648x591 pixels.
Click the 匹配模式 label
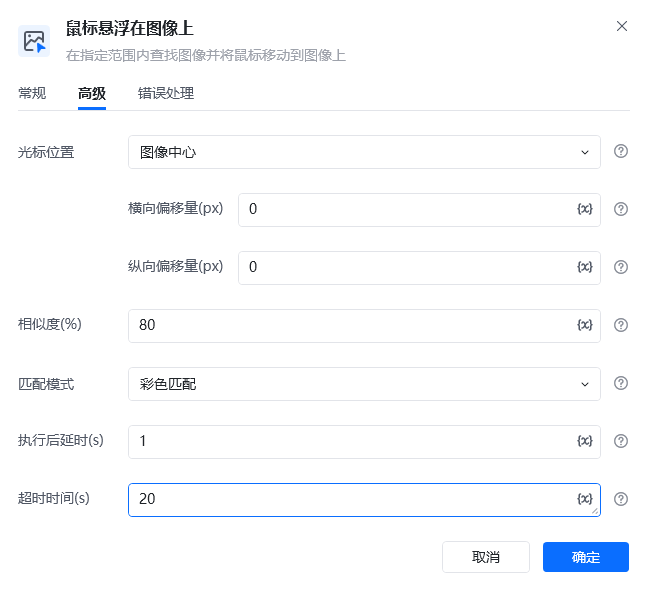coord(46,384)
